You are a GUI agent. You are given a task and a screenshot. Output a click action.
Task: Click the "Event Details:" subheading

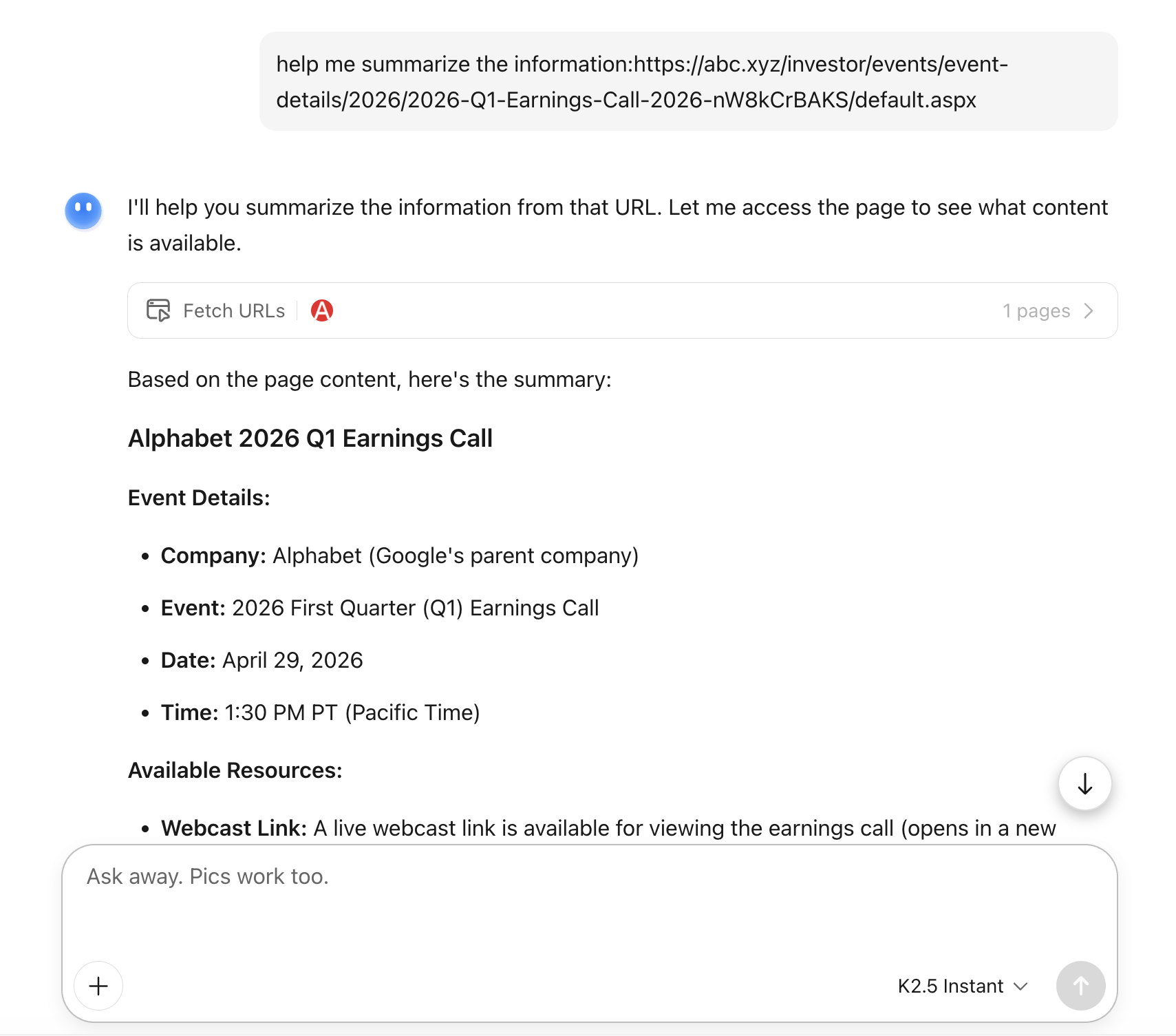pyautogui.click(x=199, y=498)
